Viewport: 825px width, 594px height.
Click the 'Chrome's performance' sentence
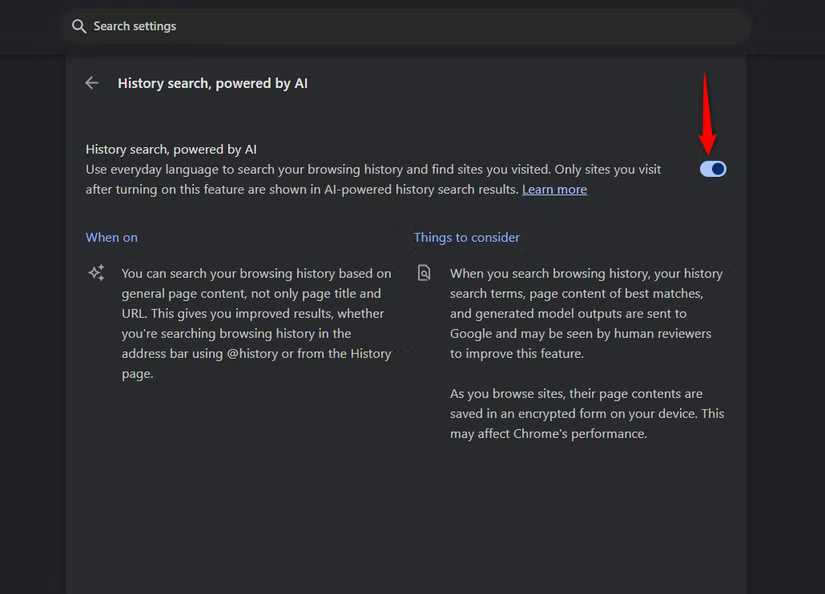point(560,434)
